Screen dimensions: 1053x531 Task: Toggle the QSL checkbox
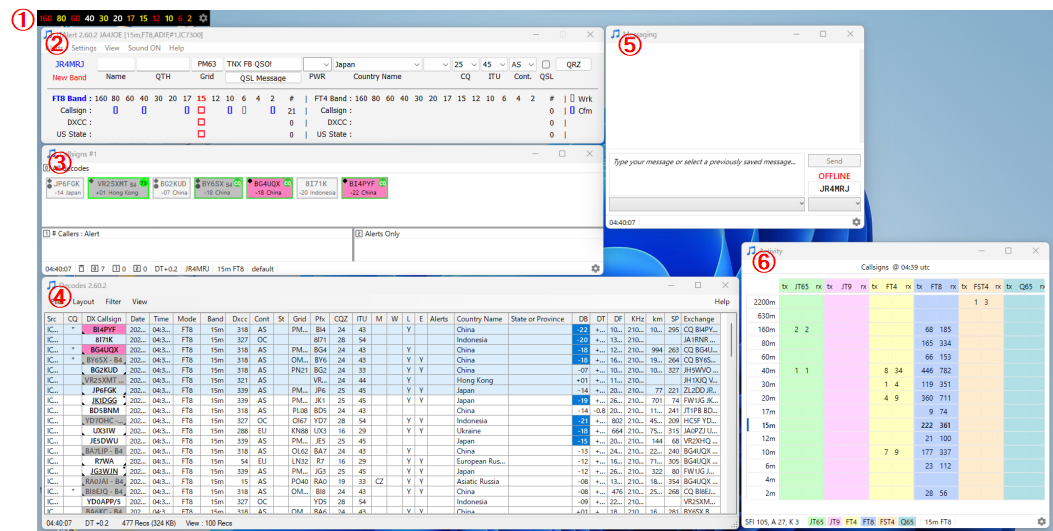click(x=546, y=64)
